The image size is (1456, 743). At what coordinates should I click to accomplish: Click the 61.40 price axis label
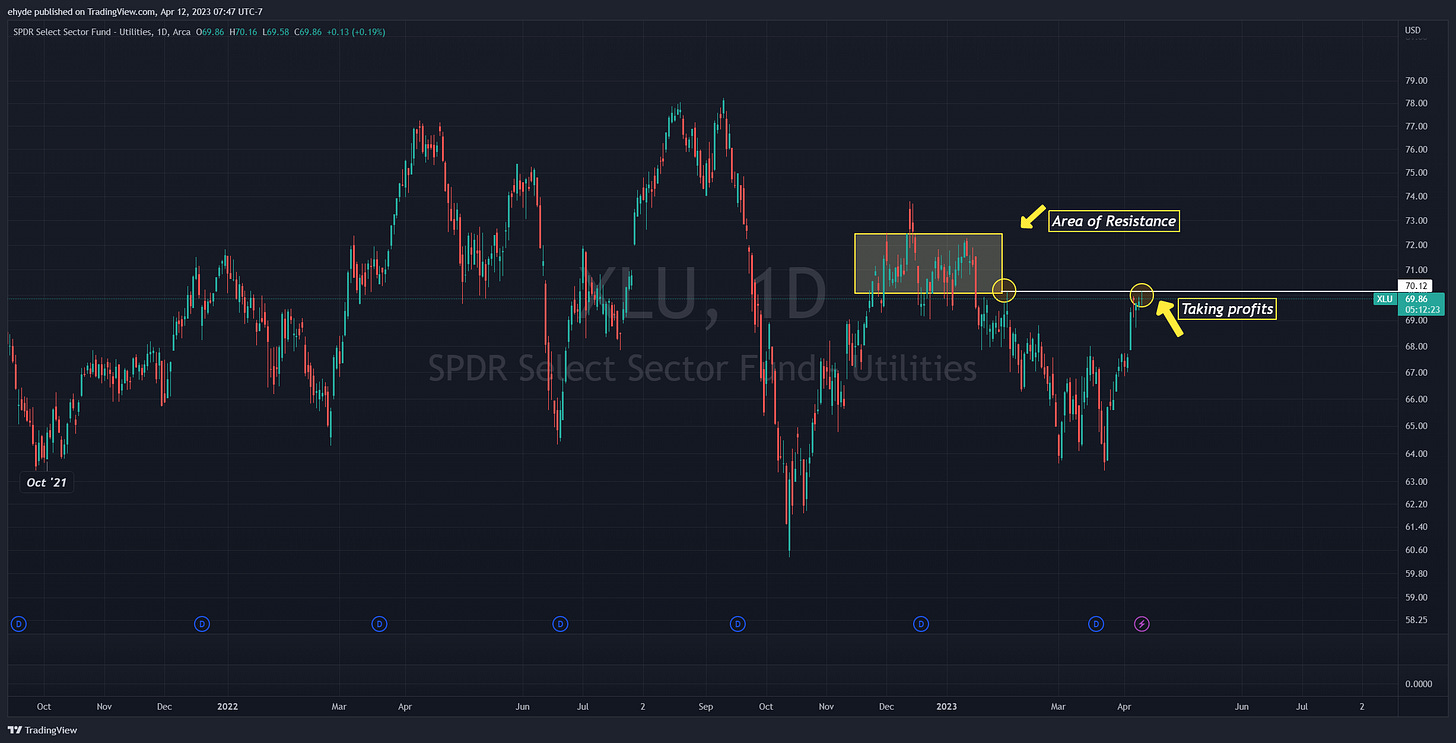[x=1416, y=527]
